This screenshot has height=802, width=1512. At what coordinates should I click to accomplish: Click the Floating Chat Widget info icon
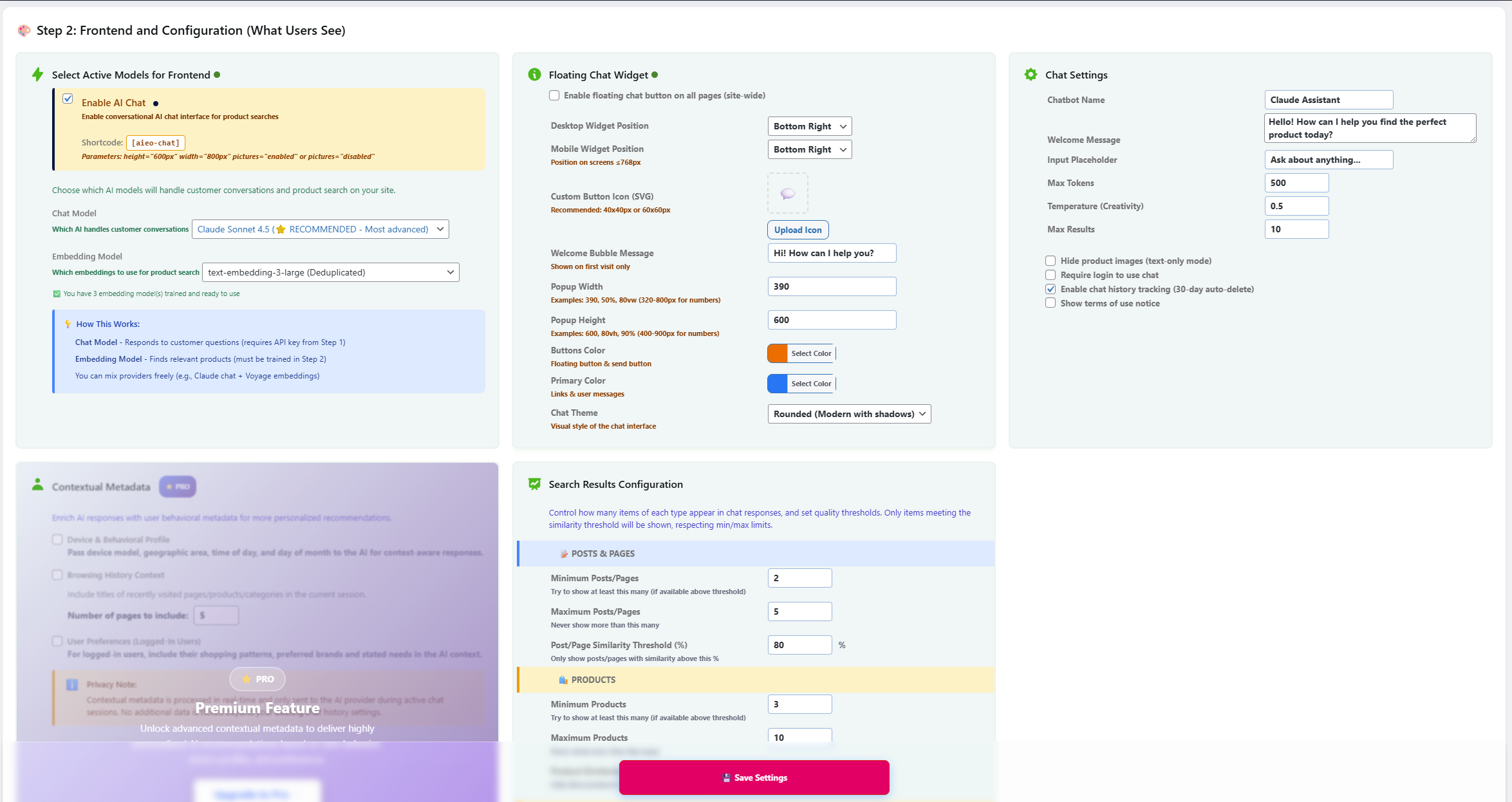[x=534, y=75]
